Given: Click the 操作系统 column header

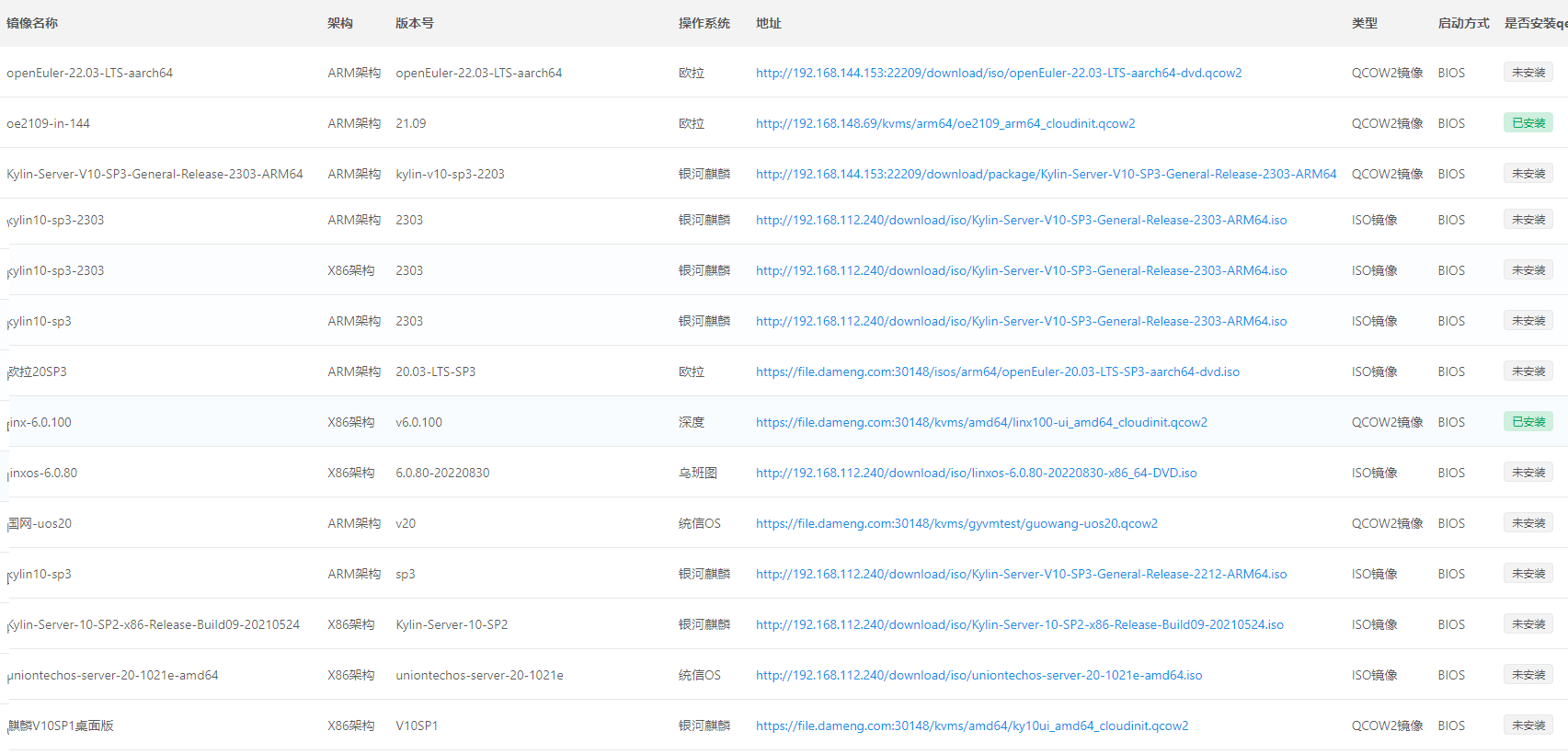Looking at the screenshot, I should (x=704, y=23).
